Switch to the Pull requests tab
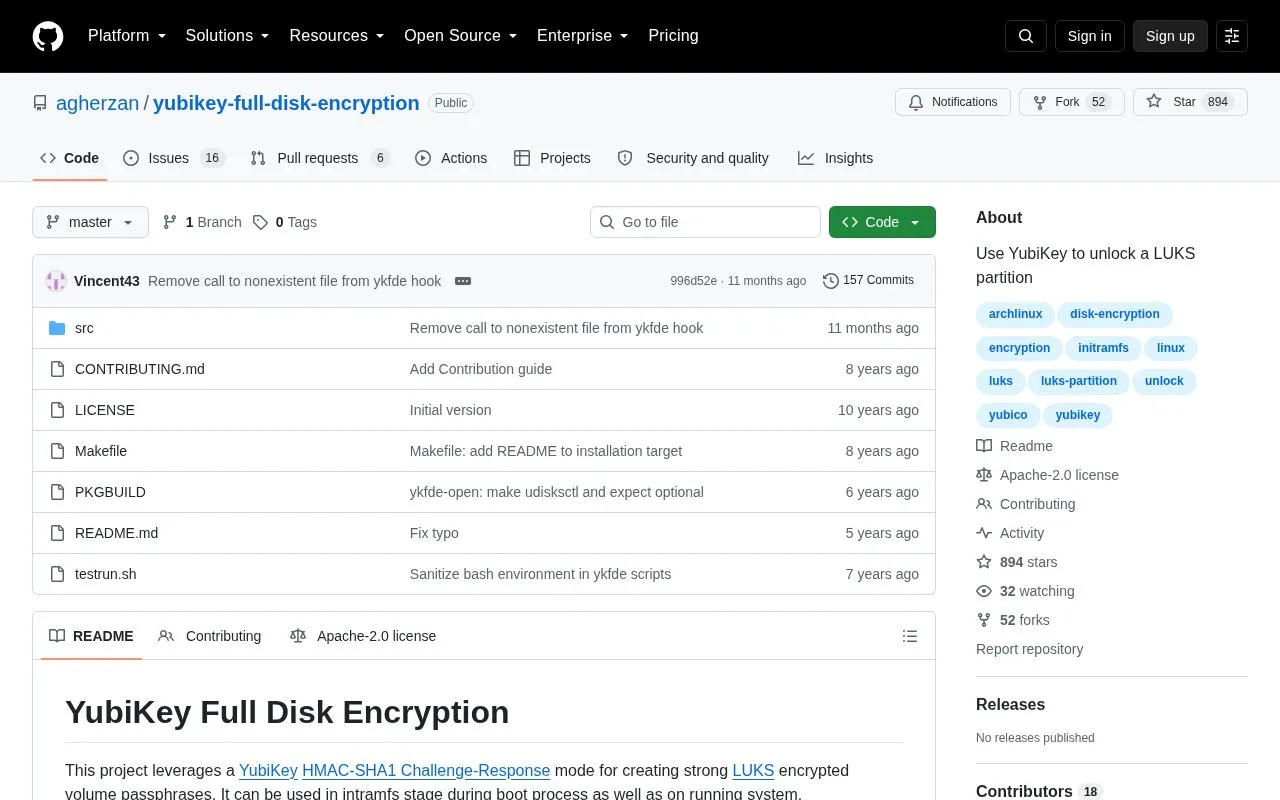 [320, 158]
